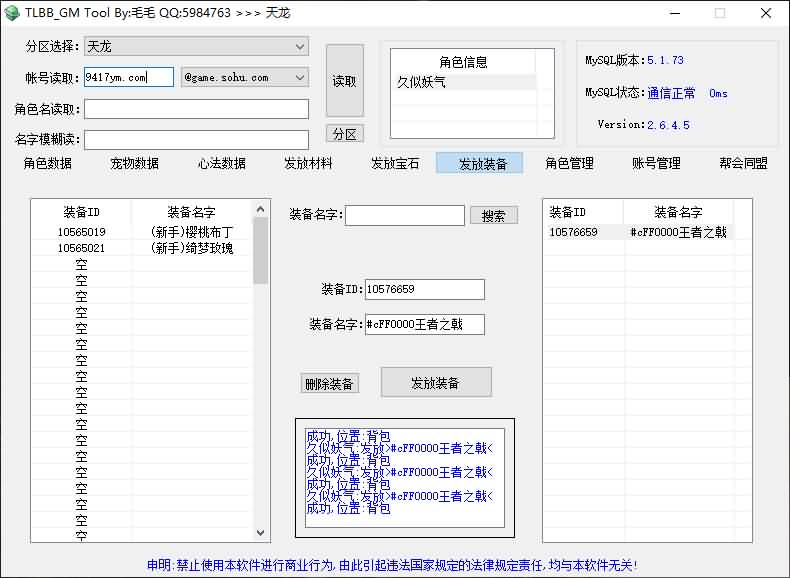Open the 账号管理 tab
Viewport: 790px width, 578px height.
(656, 163)
